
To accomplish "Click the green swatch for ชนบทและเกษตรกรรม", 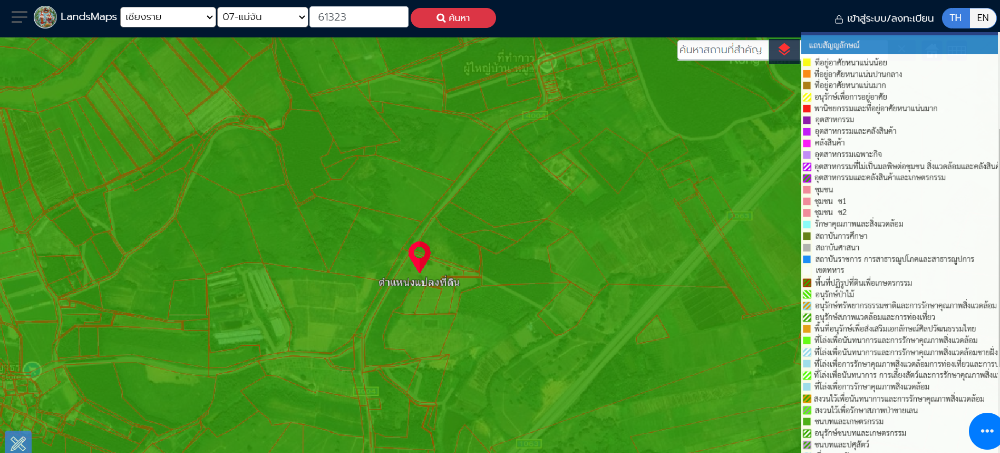I will click(x=806, y=422).
